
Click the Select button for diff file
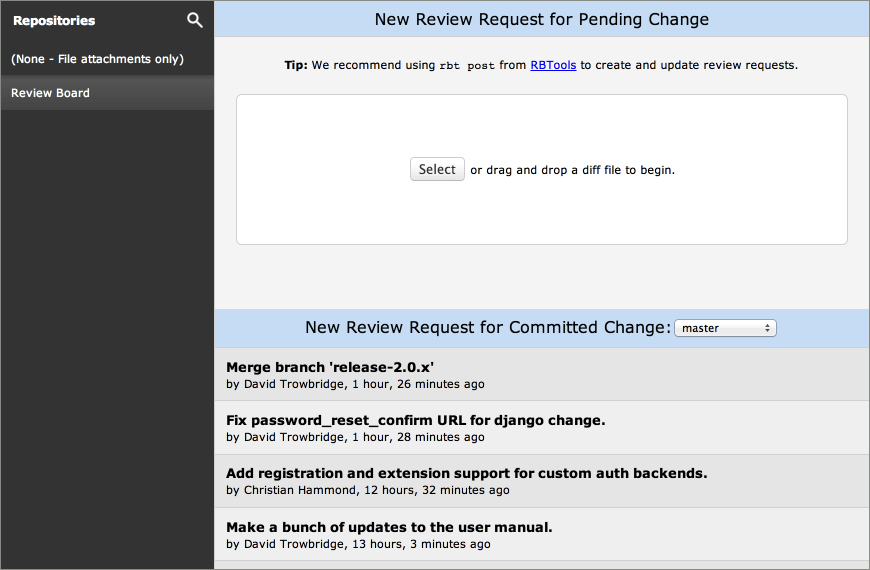click(x=437, y=169)
